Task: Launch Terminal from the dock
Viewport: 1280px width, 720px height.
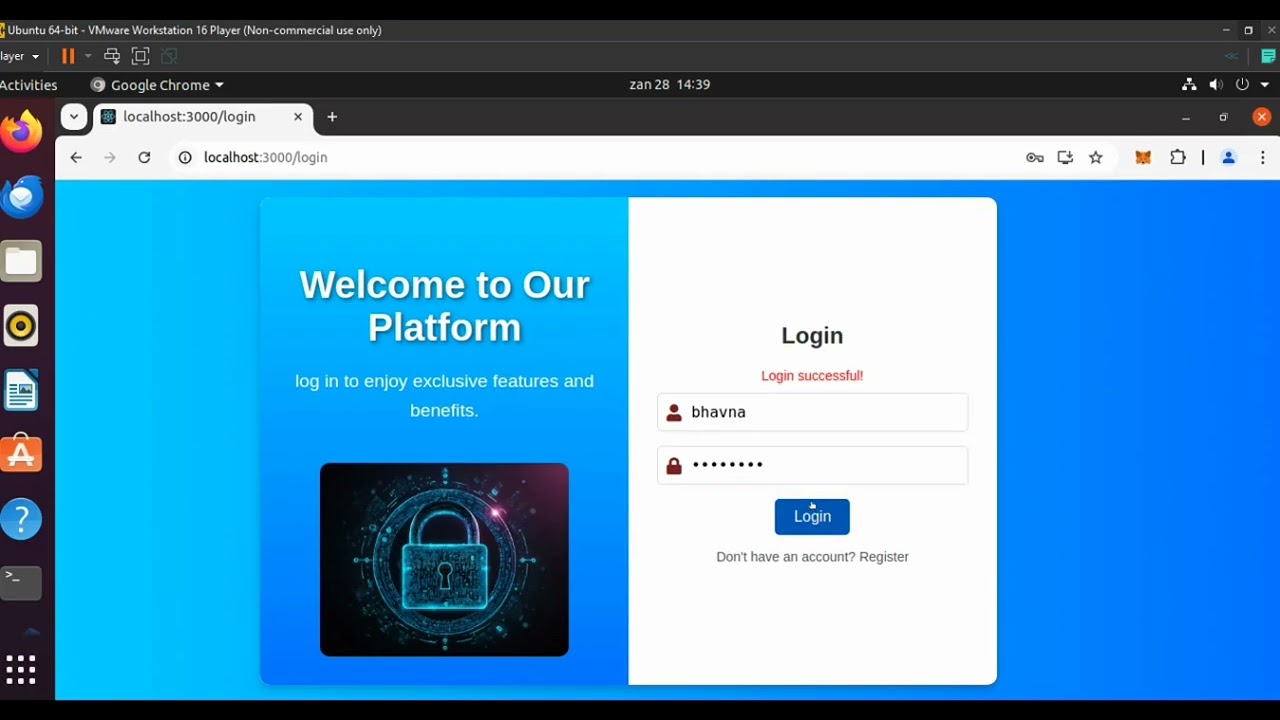Action: pos(21,582)
